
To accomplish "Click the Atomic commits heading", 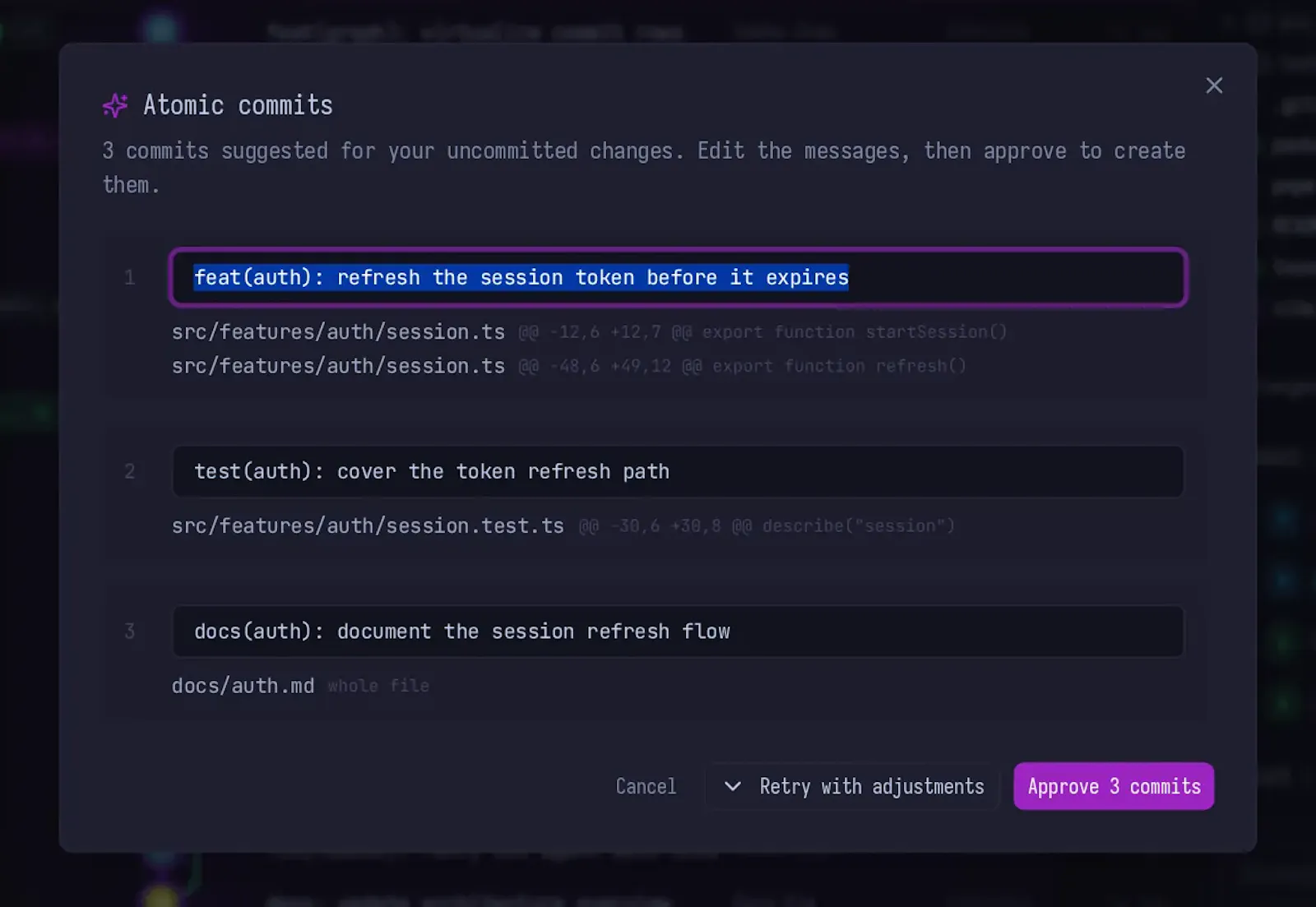I will (239, 105).
